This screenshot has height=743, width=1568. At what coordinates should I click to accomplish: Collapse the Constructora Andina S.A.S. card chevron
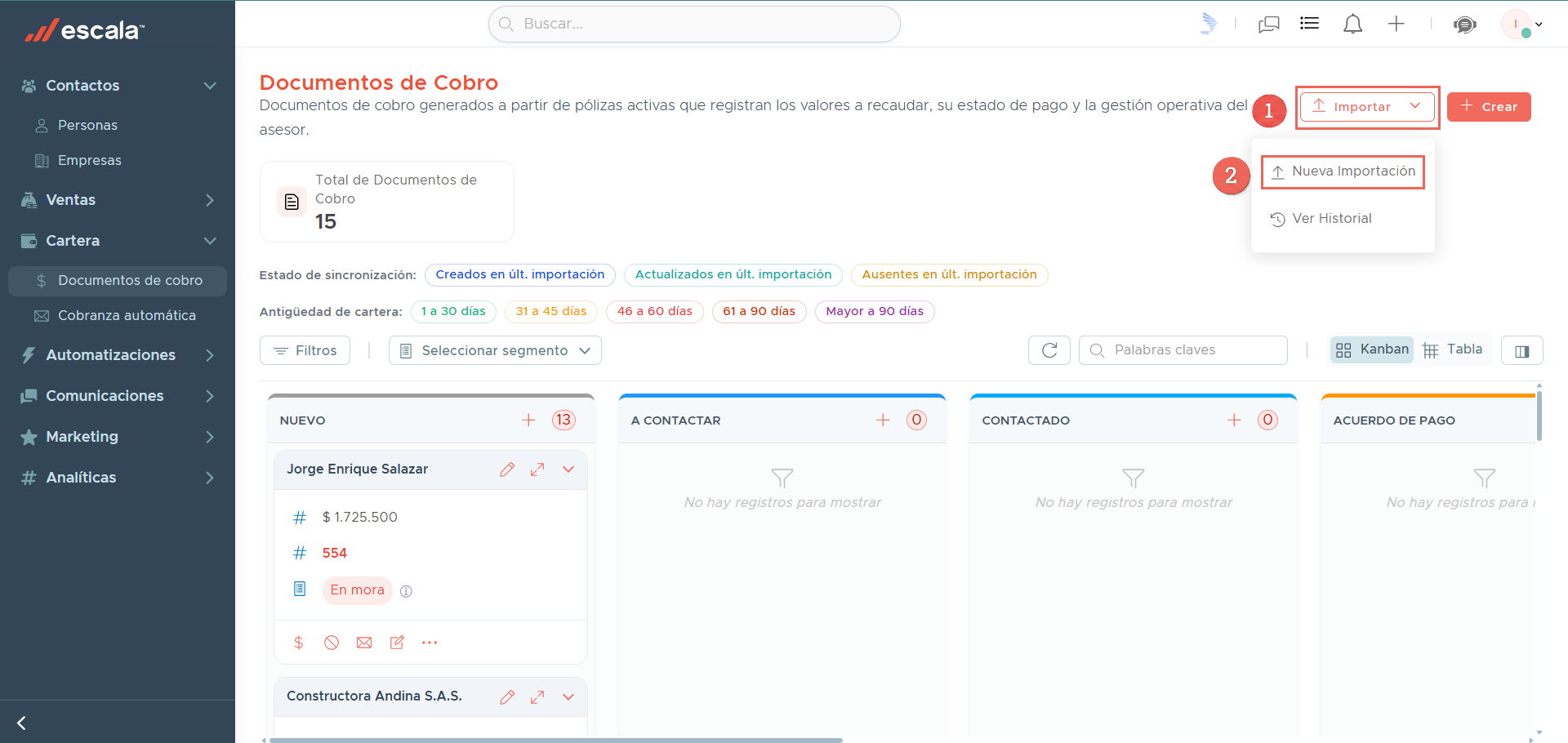pos(568,696)
